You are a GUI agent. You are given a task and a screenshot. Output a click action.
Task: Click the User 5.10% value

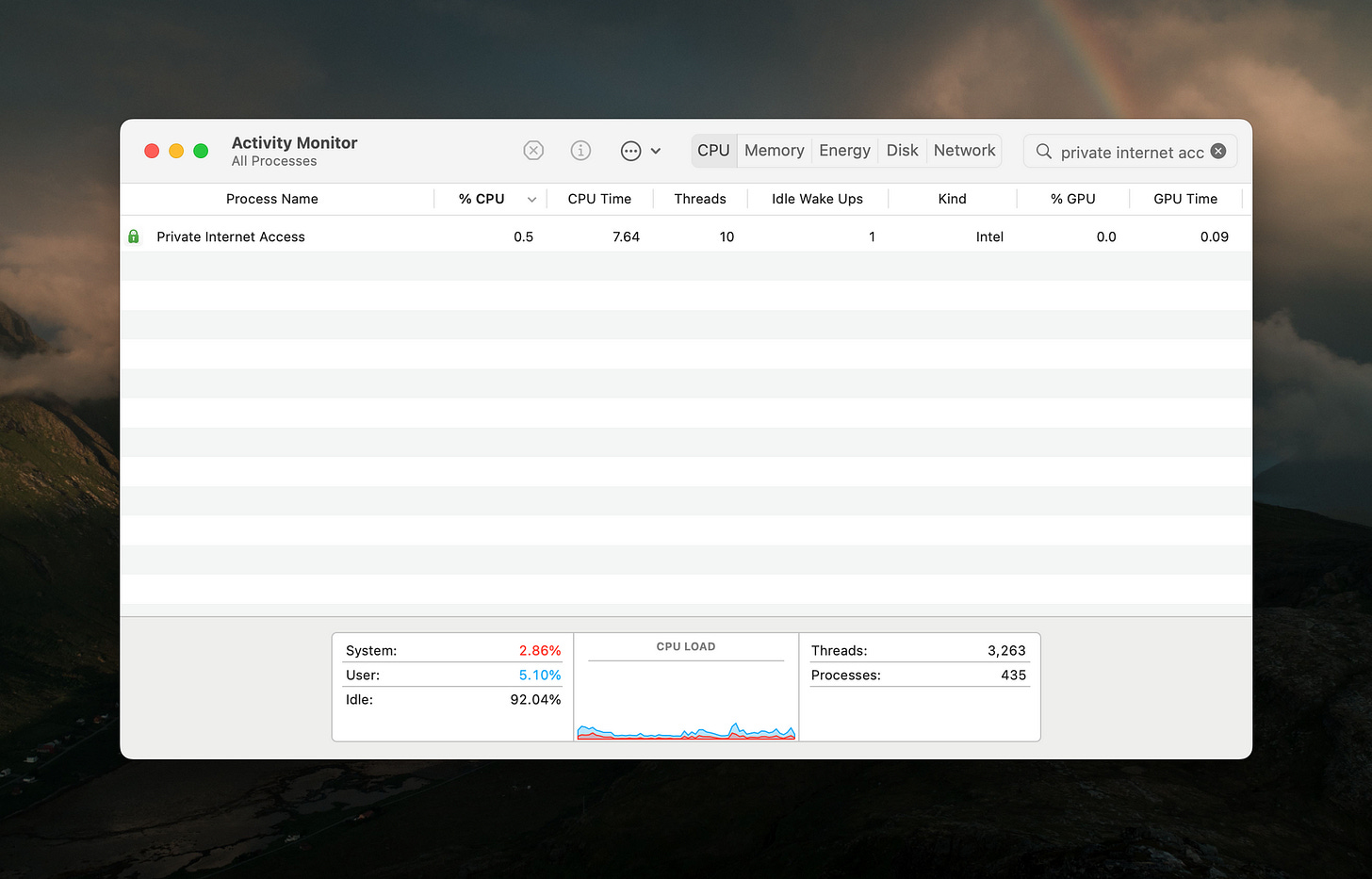pyautogui.click(x=540, y=676)
